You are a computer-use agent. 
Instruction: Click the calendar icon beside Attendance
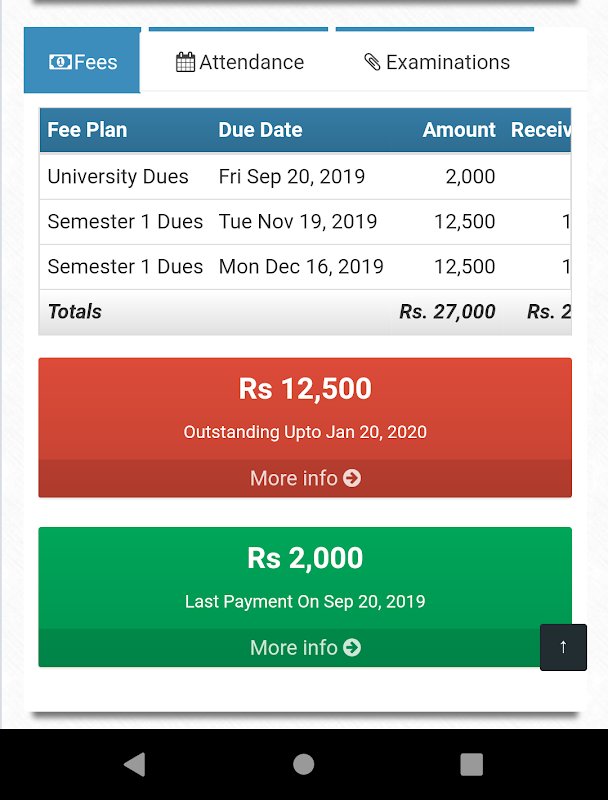pos(186,62)
